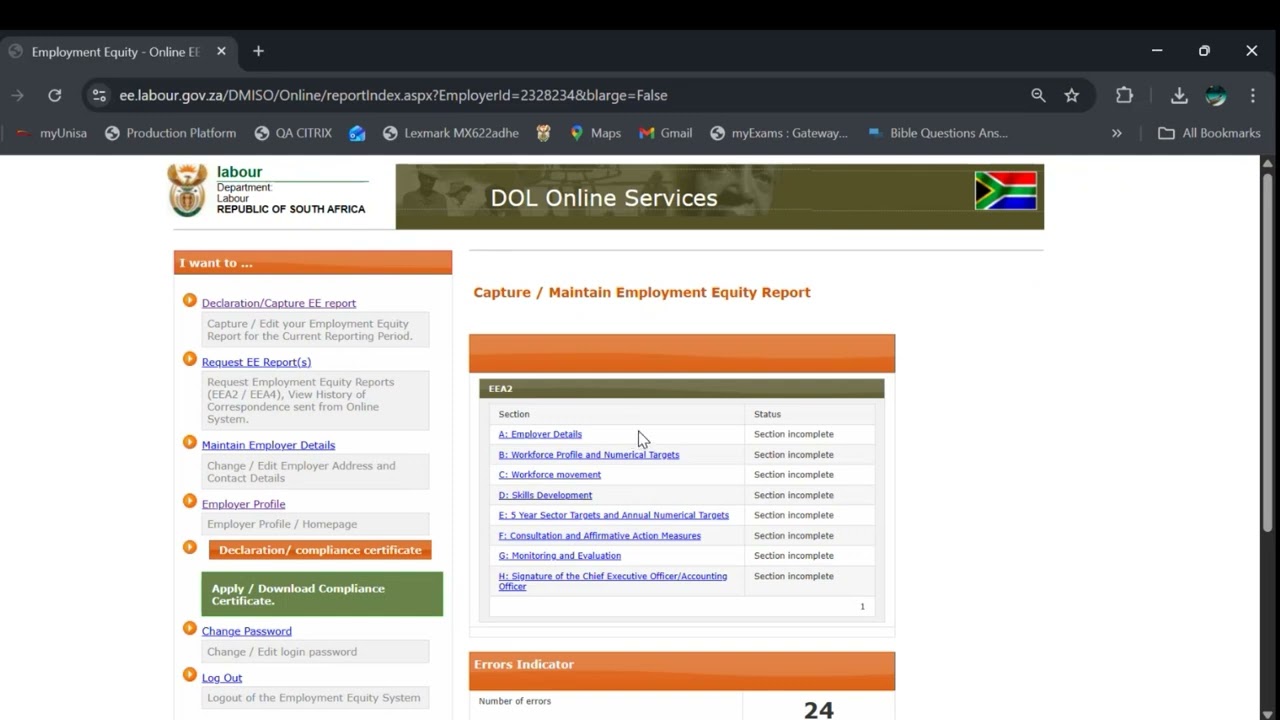Open the All Bookmarks folder

pyautogui.click(x=1209, y=133)
